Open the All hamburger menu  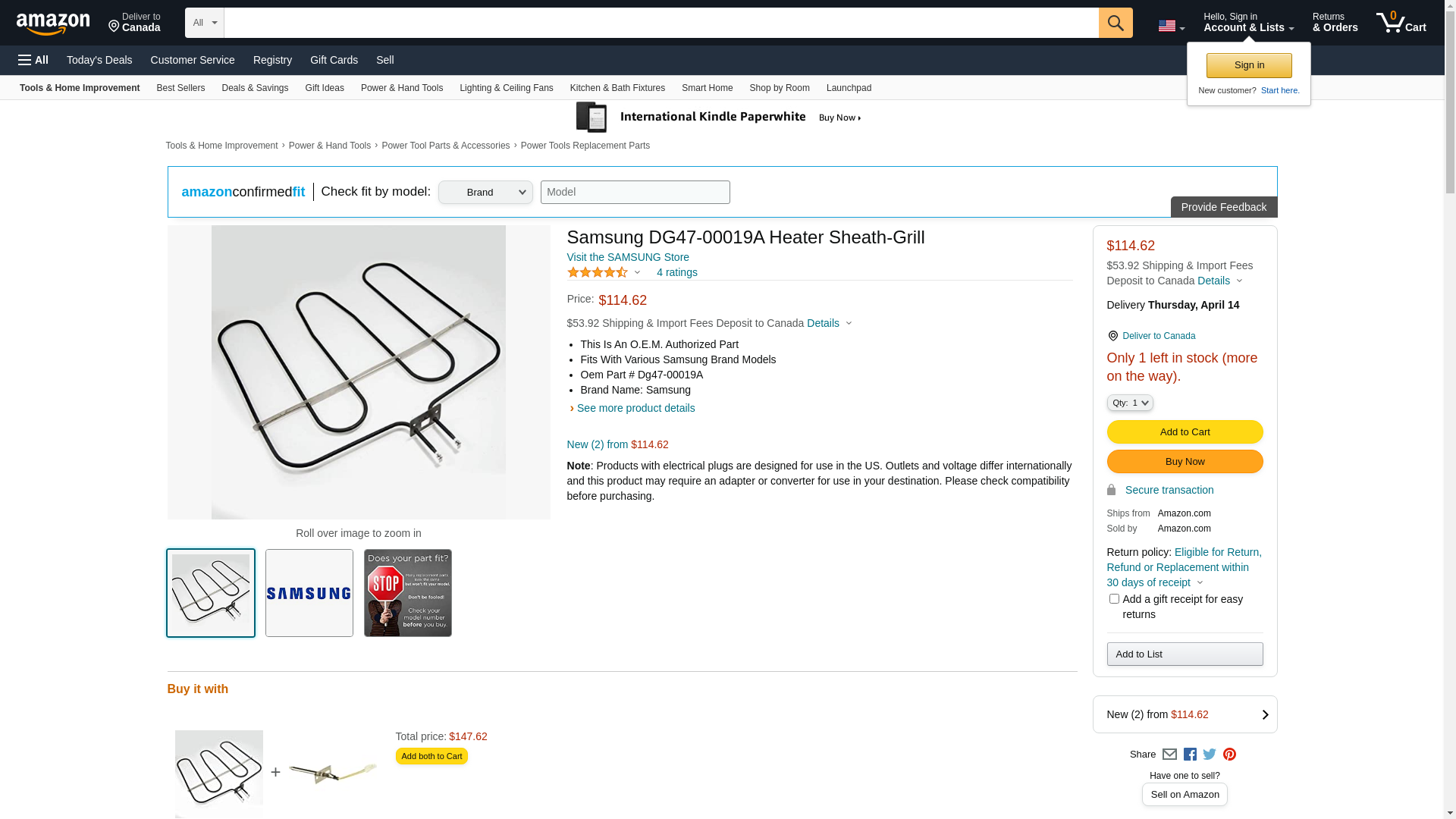tap(33, 60)
